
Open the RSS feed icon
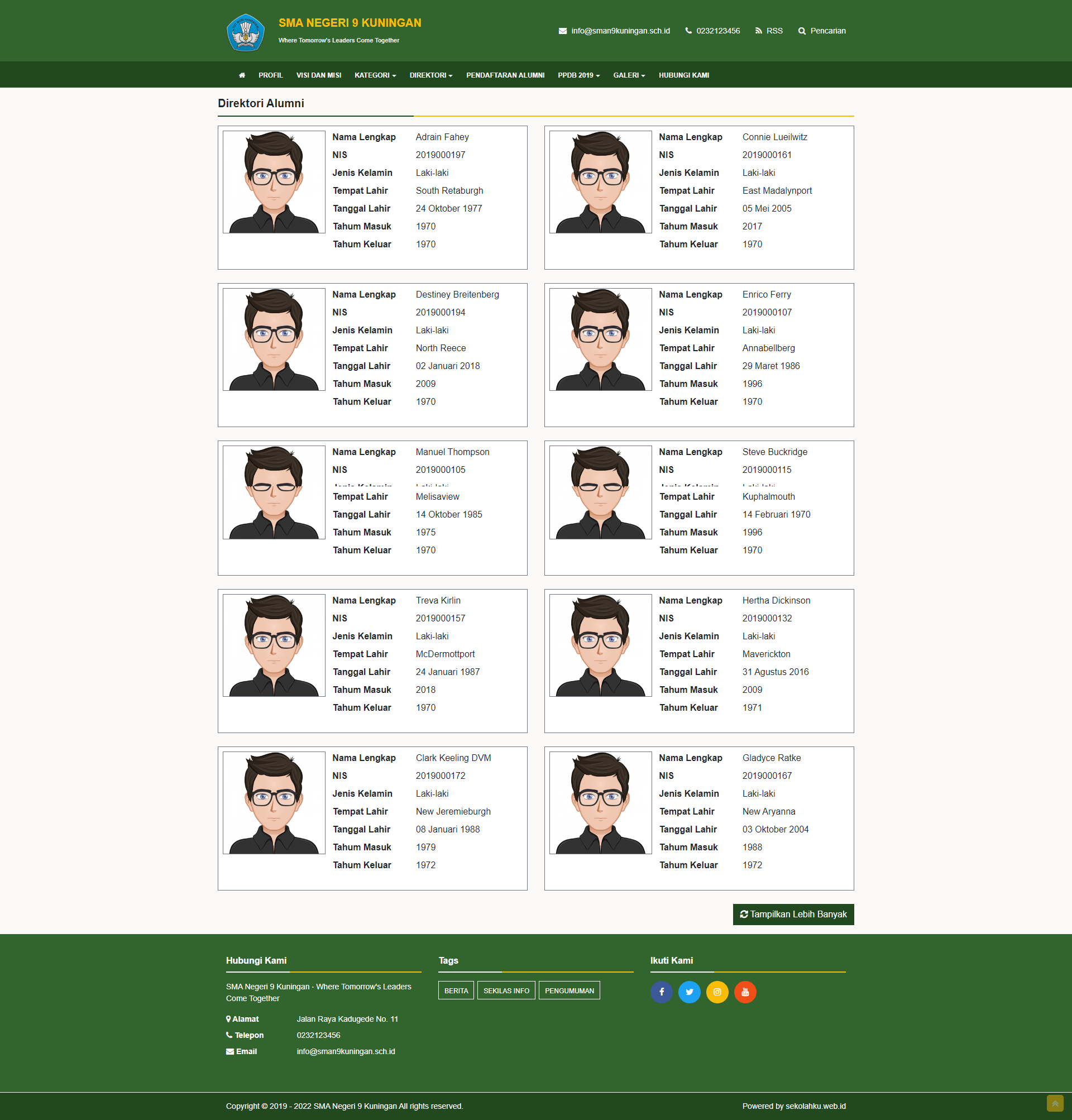click(x=758, y=31)
